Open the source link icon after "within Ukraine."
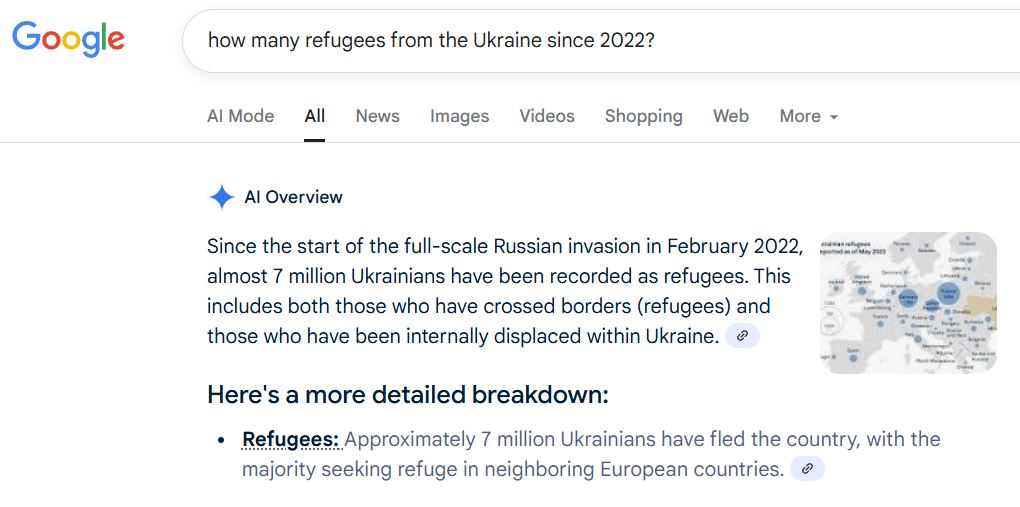 pyautogui.click(x=742, y=336)
